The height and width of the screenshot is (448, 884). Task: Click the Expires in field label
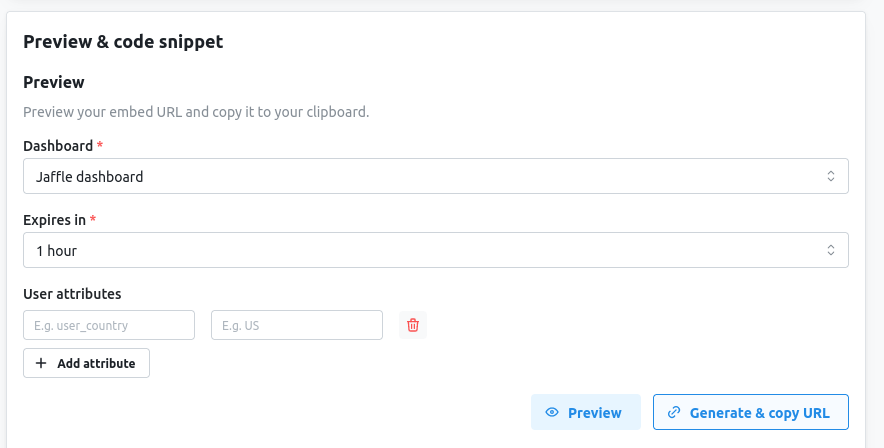(x=54, y=220)
